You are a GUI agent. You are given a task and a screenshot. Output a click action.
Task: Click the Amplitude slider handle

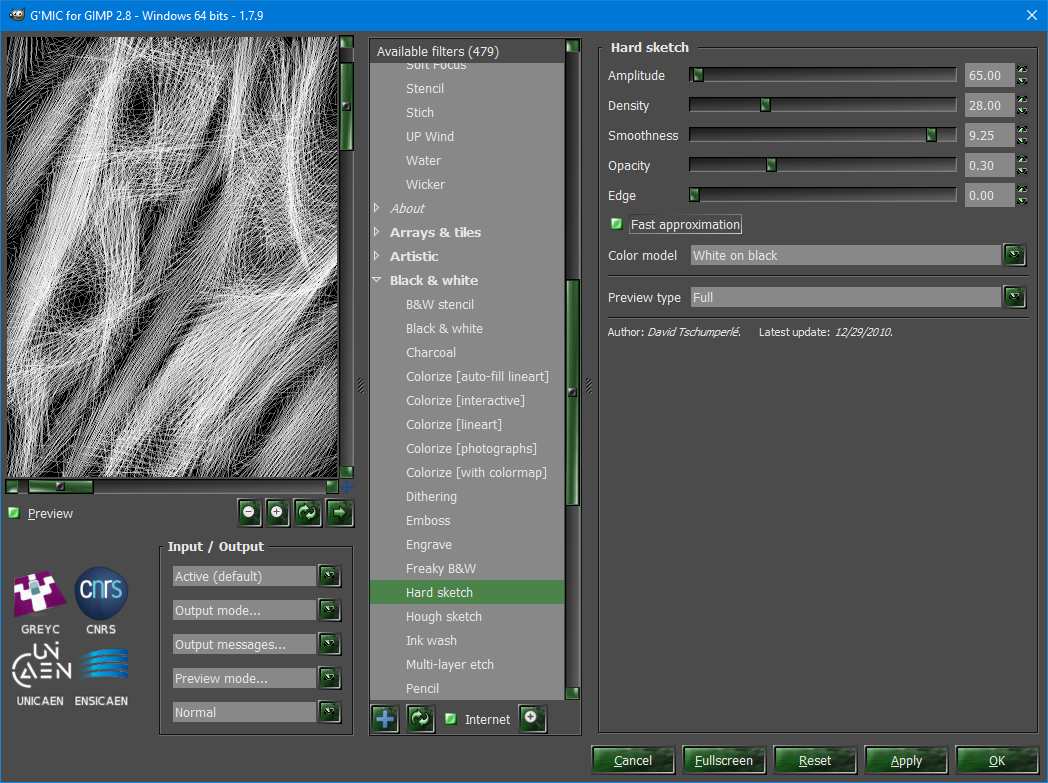(x=698, y=75)
